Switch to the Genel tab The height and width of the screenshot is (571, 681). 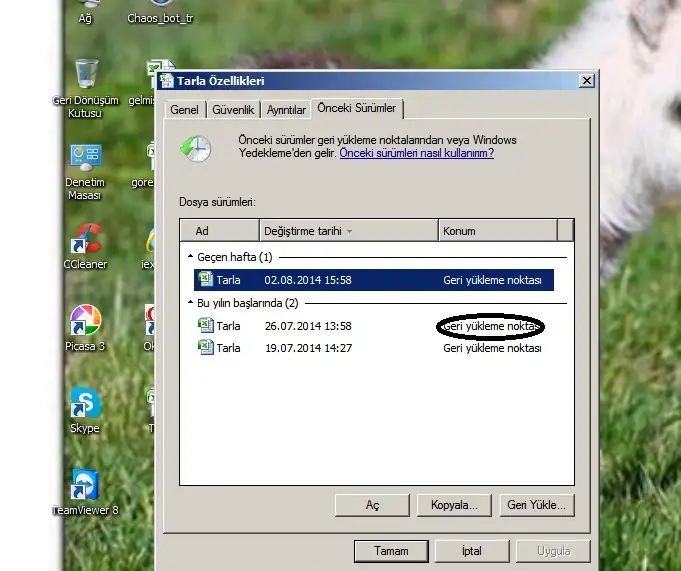185,110
